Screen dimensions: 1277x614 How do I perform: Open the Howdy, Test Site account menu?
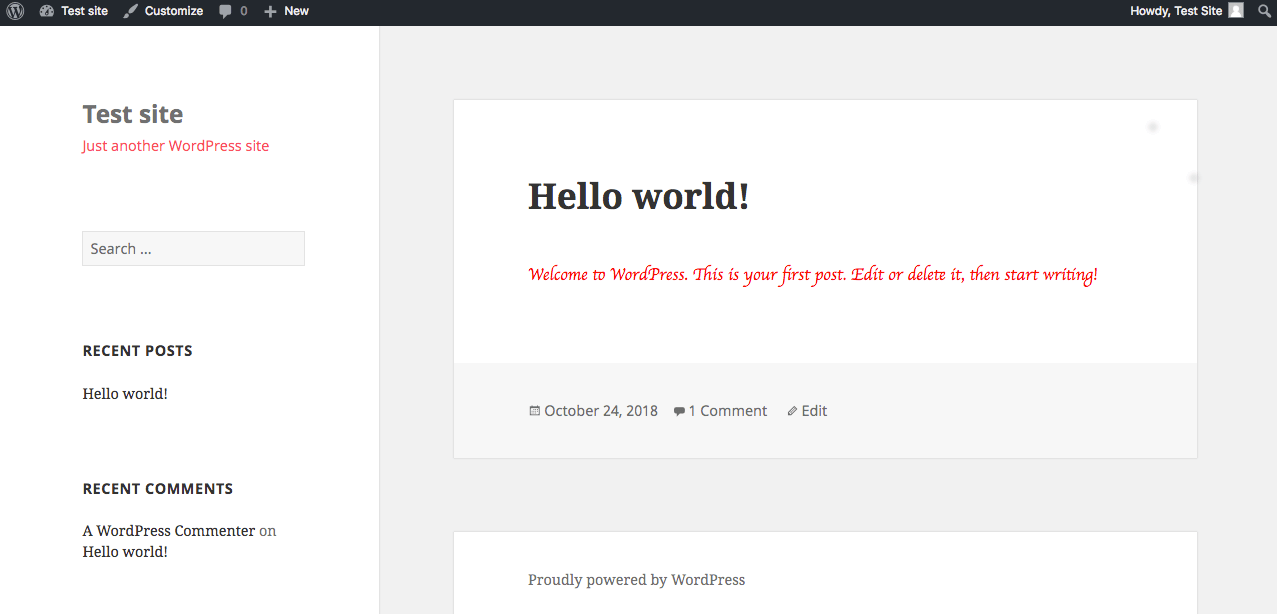[x=1187, y=11]
